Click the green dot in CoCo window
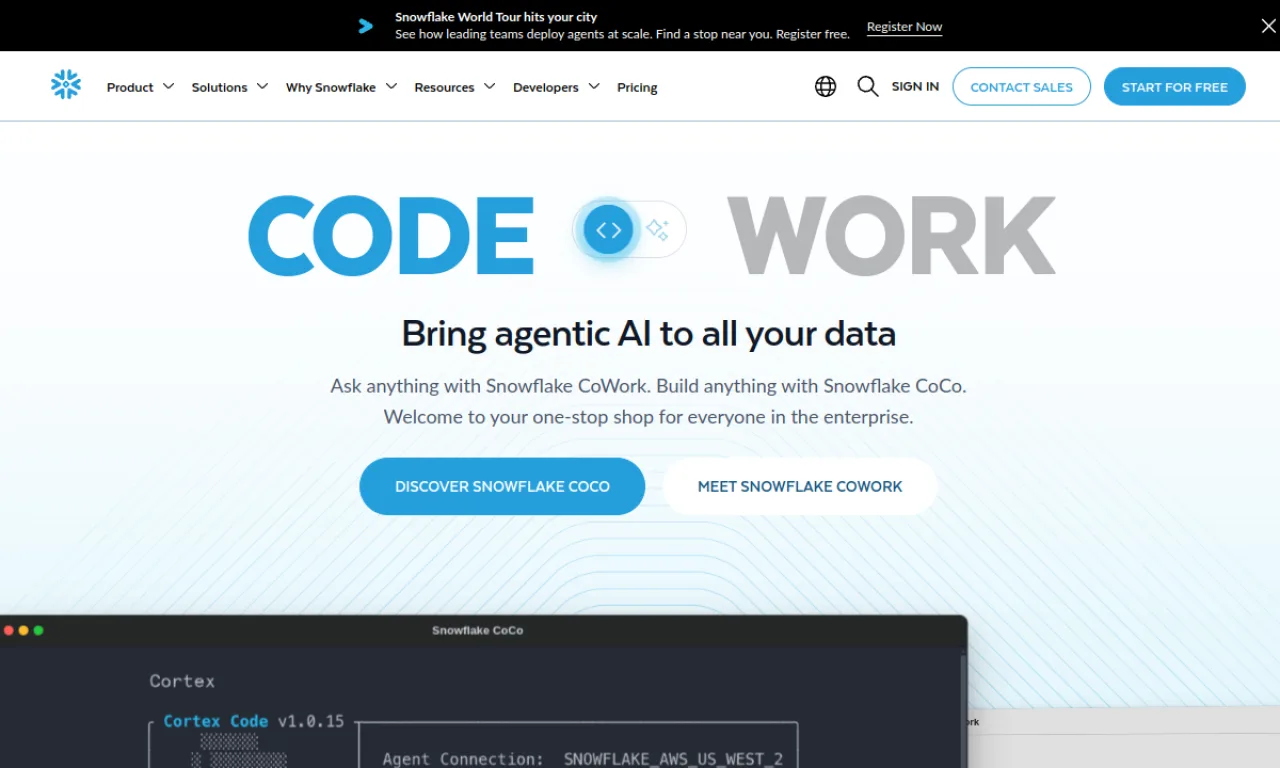 pyautogui.click(x=39, y=631)
